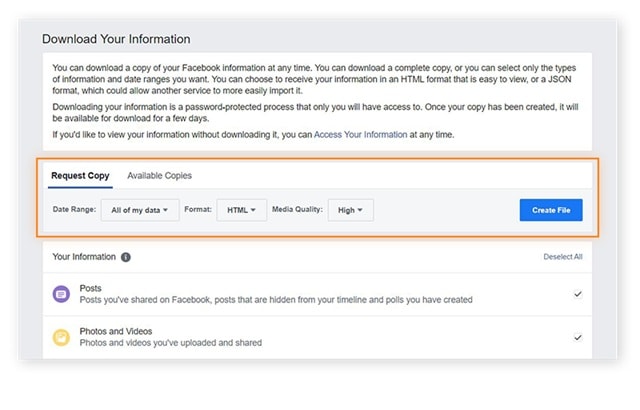Click the Deselect All link
Image resolution: width=640 pixels, height=410 pixels.
(563, 257)
